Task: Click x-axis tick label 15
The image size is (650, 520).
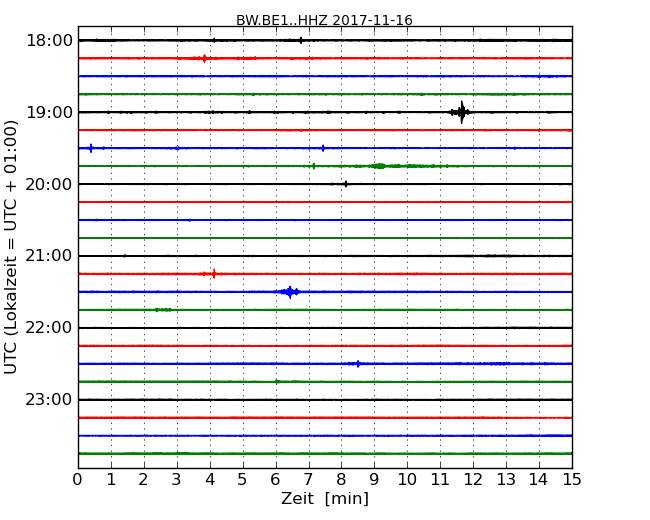Action: point(572,479)
